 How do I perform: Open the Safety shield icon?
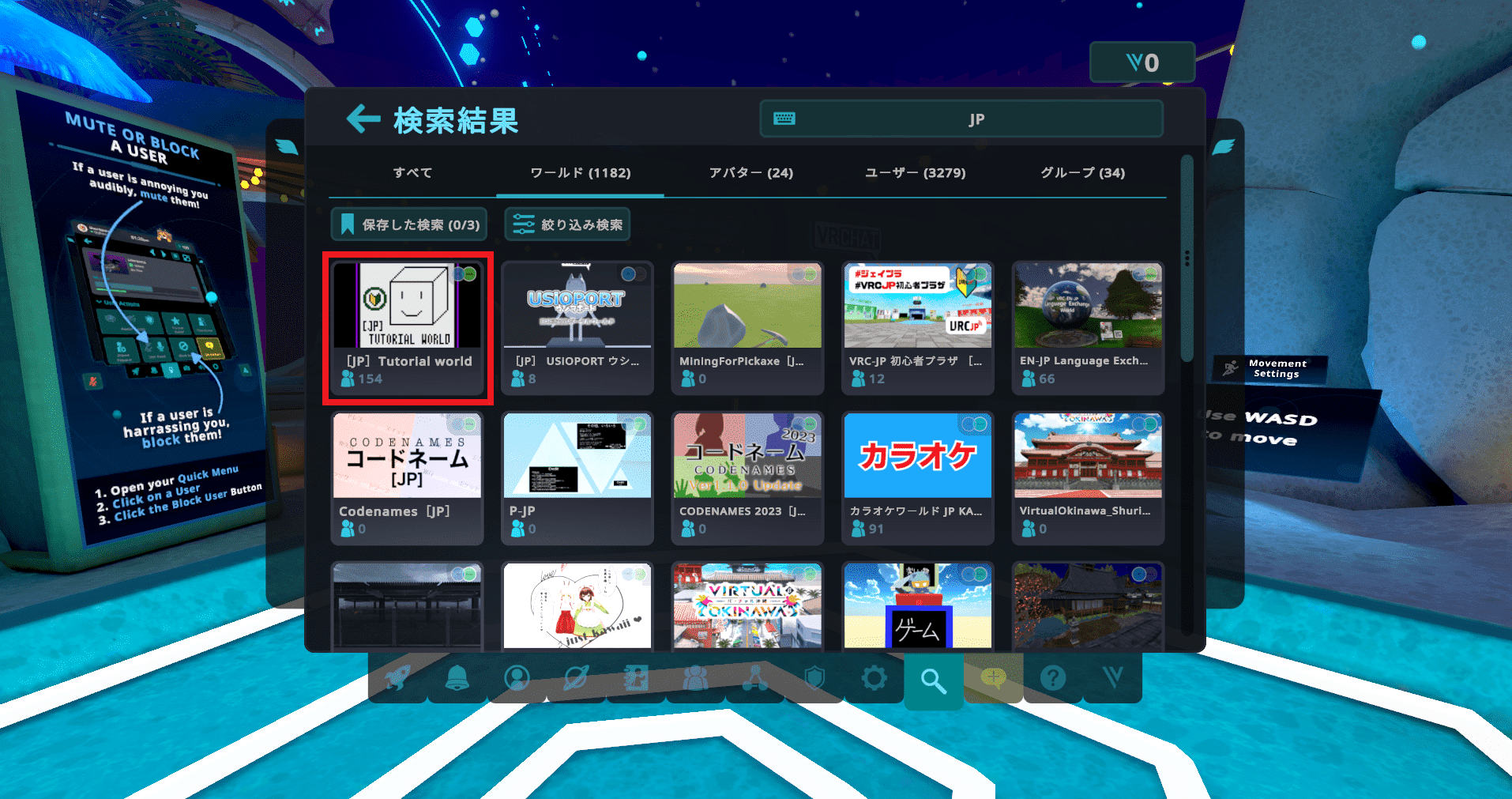[x=814, y=678]
